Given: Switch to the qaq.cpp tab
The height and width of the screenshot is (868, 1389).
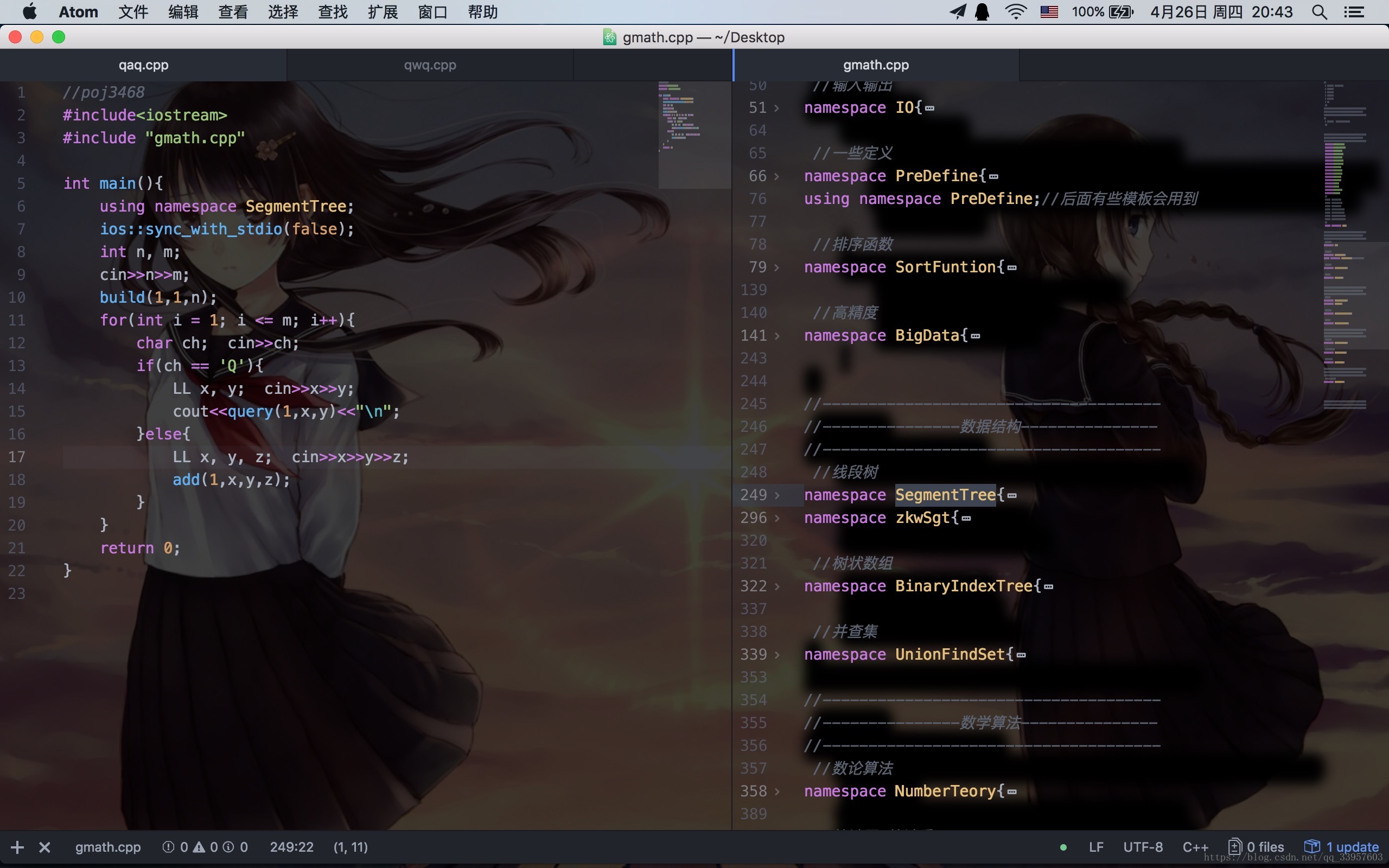Looking at the screenshot, I should (143, 65).
